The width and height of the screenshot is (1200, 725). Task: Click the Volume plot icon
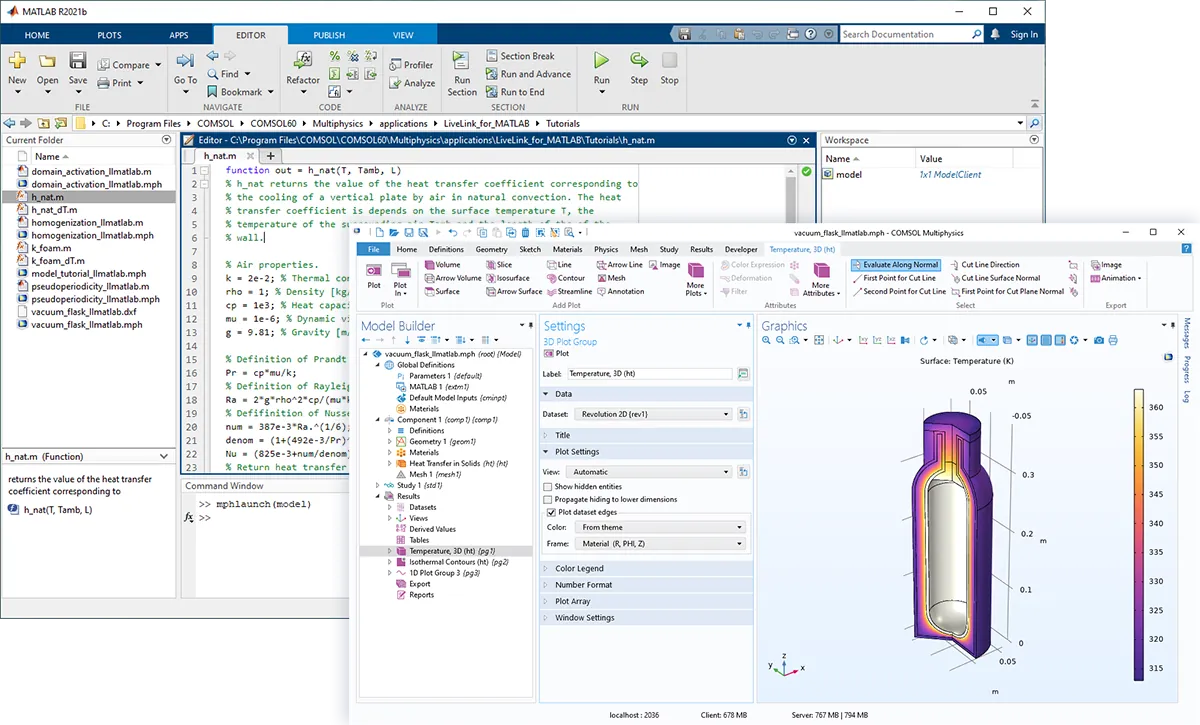pos(439,265)
